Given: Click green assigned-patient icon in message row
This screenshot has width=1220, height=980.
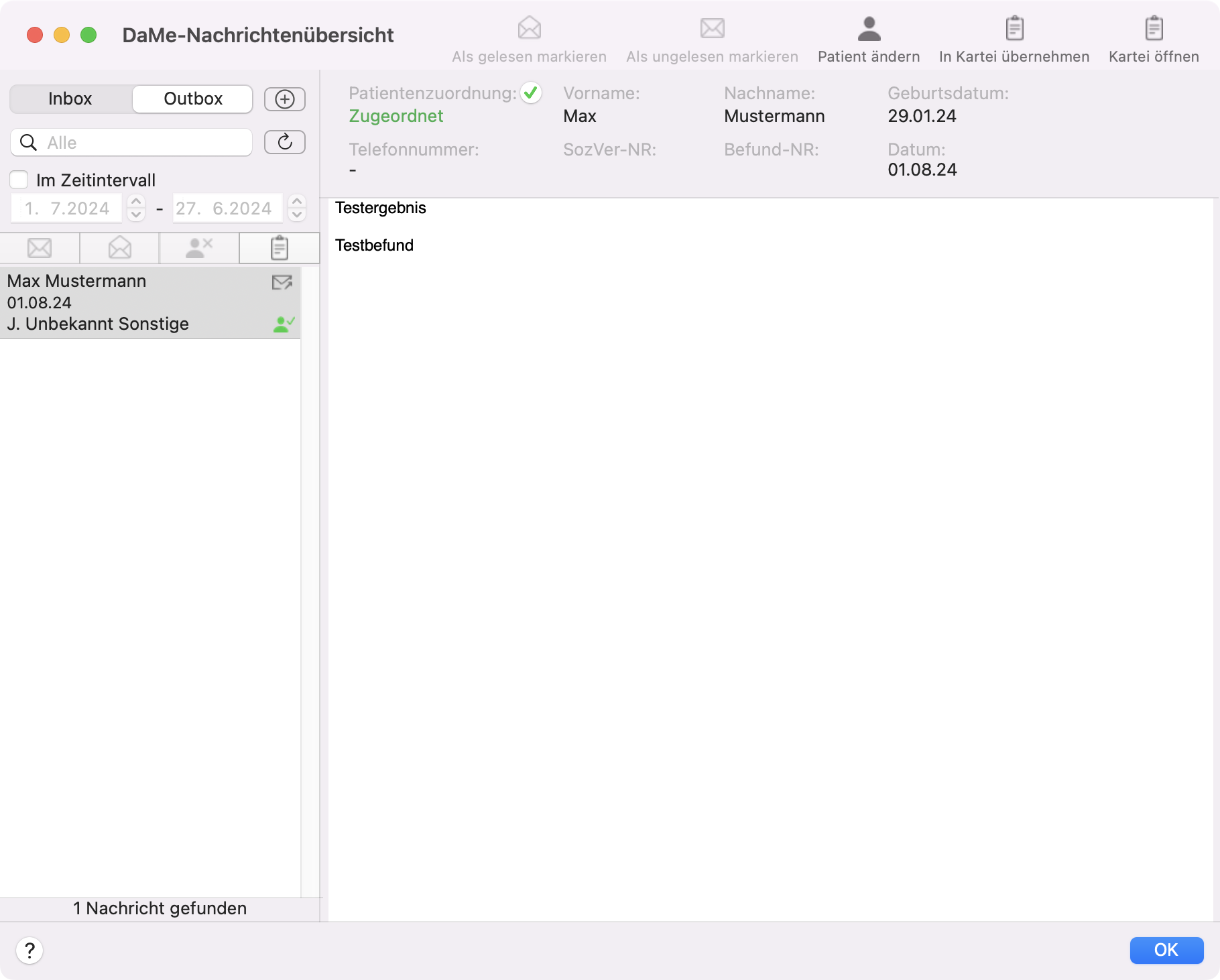Looking at the screenshot, I should (284, 324).
